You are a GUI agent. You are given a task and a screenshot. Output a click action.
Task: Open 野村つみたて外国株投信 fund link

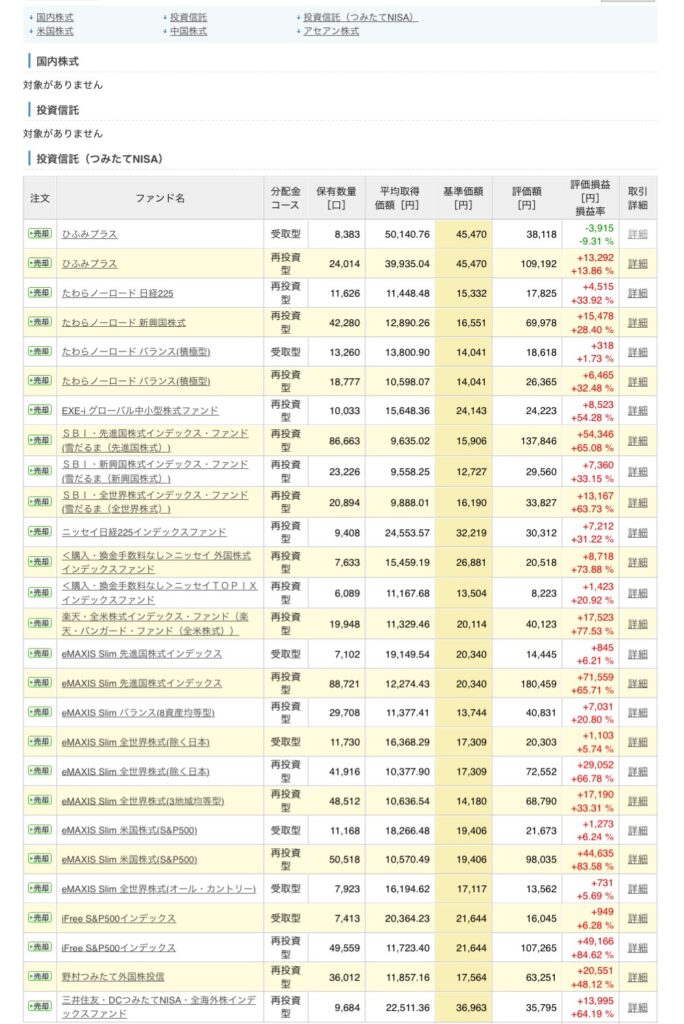pos(113,977)
